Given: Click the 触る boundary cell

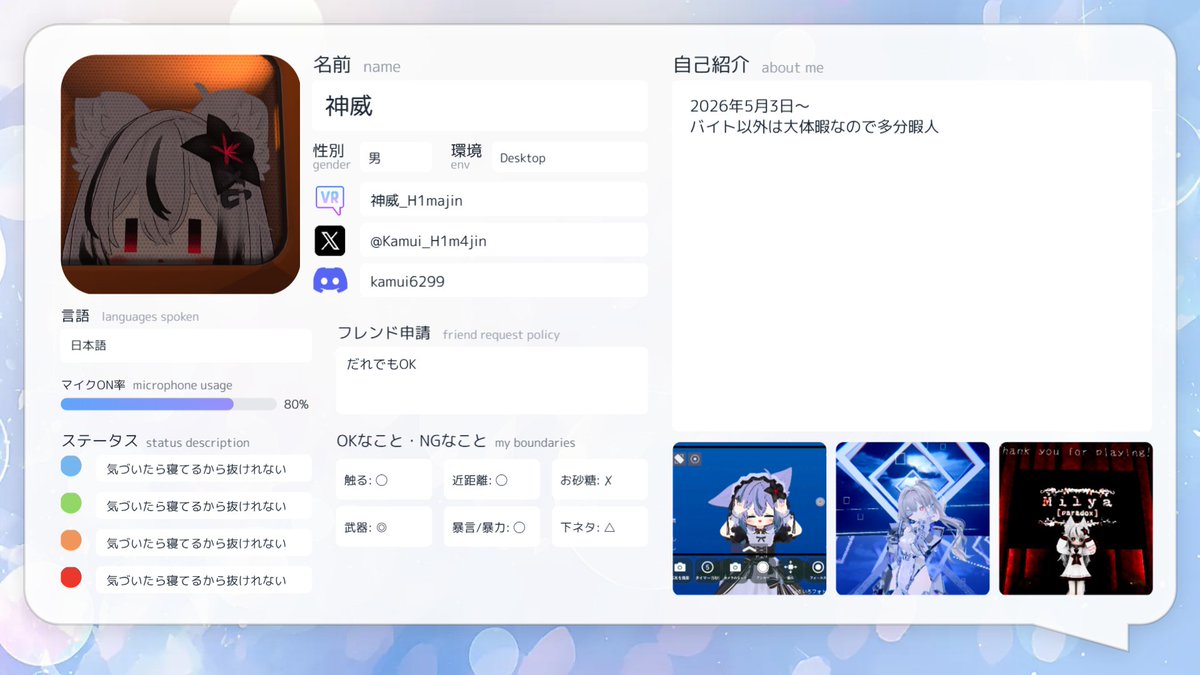Looking at the screenshot, I should point(384,480).
